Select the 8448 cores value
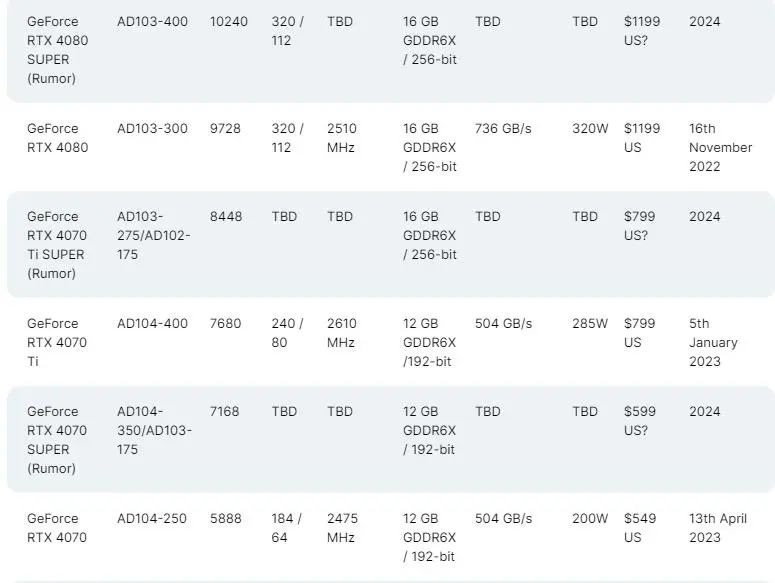The height and width of the screenshot is (583, 775). pyautogui.click(x=225, y=216)
